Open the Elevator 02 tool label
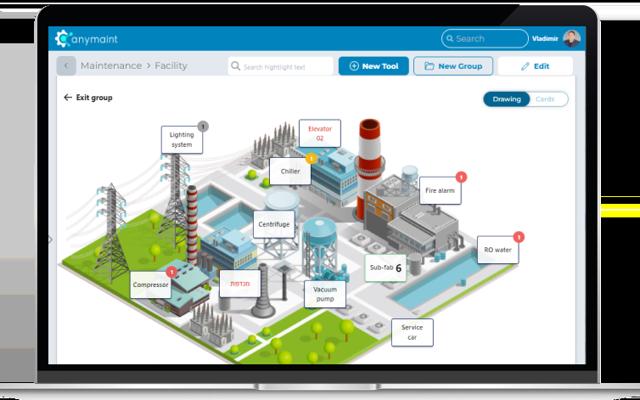This screenshot has width=640, height=400. point(320,133)
